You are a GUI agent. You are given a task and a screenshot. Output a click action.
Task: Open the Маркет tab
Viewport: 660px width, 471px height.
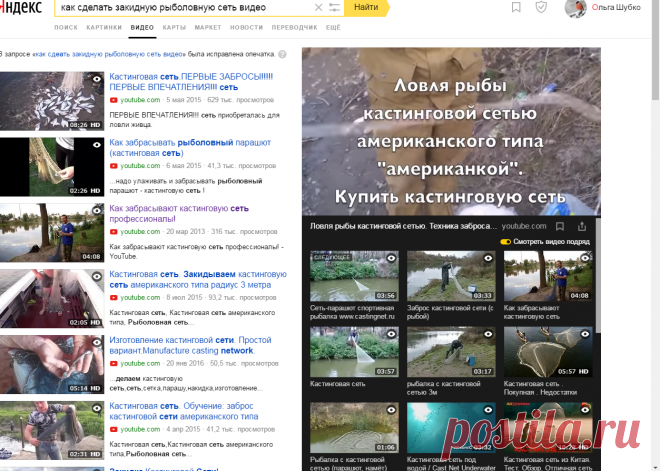[208, 27]
